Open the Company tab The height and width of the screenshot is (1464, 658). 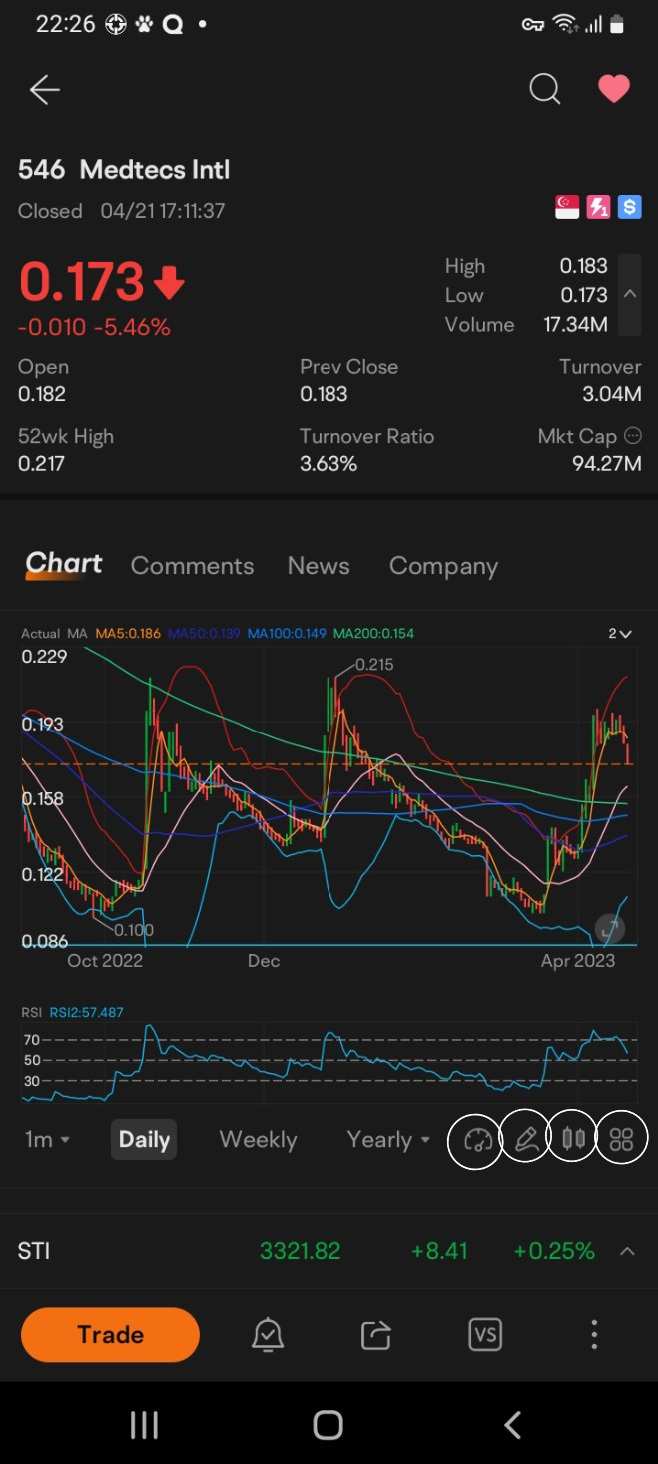(443, 566)
